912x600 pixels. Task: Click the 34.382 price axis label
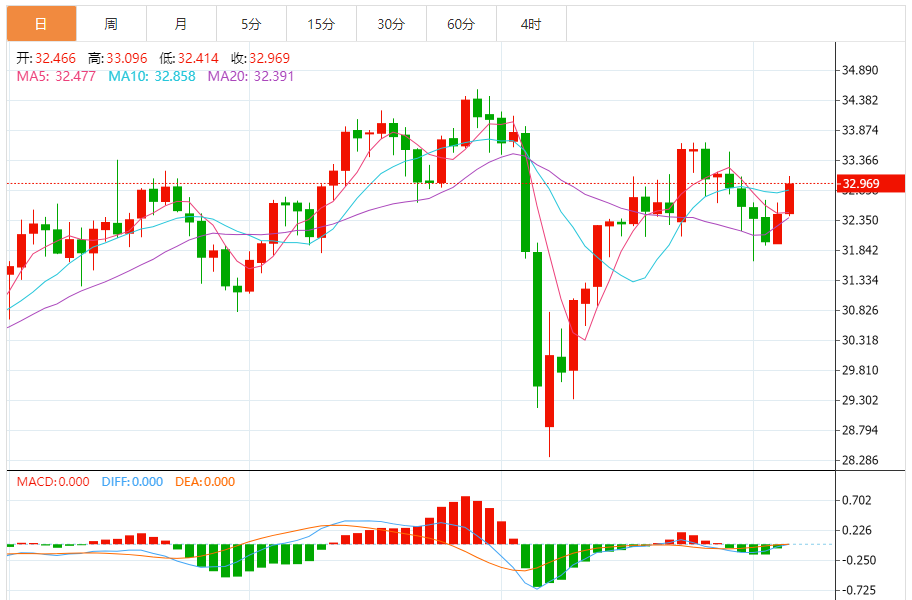[x=860, y=100]
